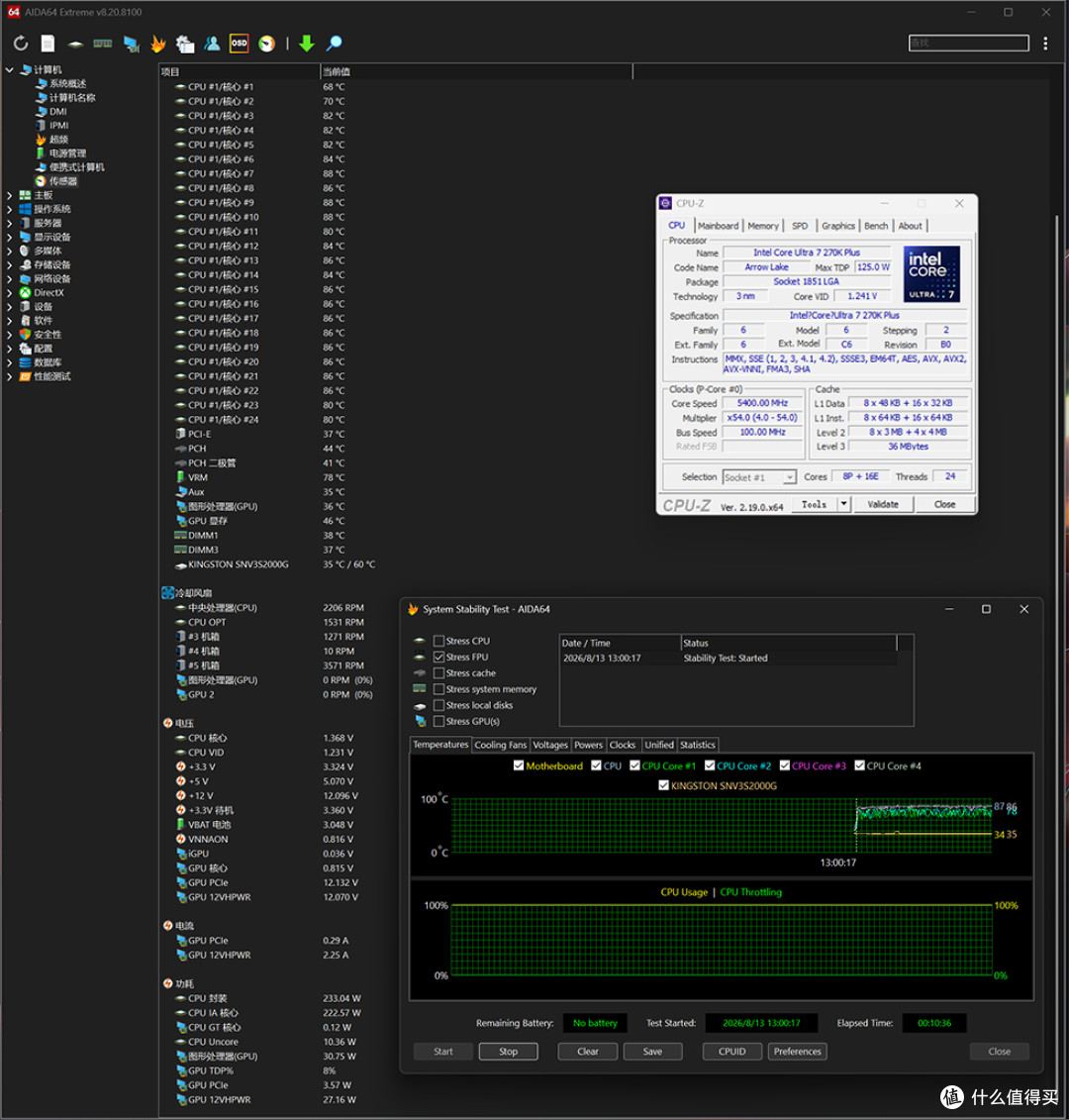Image resolution: width=1069 pixels, height=1120 pixels.
Task: Collapse the 计算机 tree node
Action: [x=9, y=70]
